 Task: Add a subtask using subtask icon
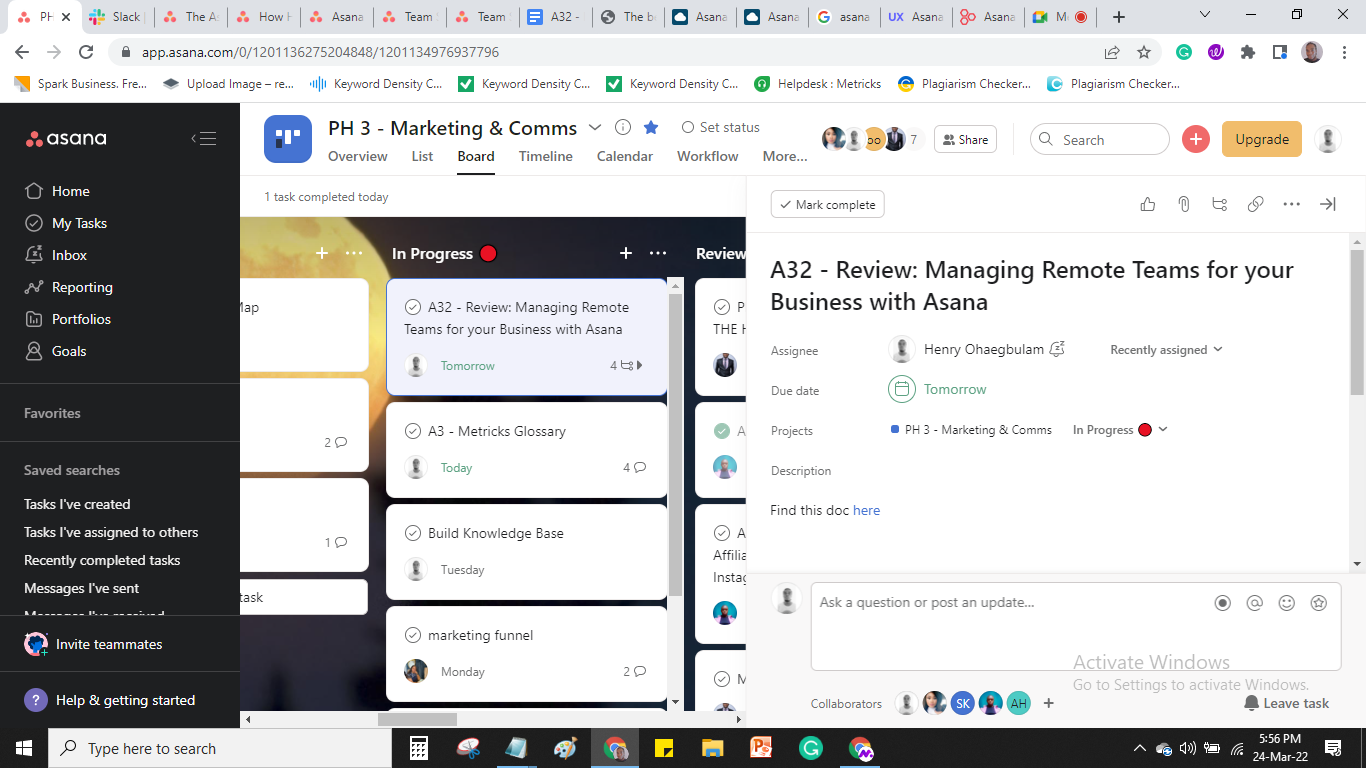click(x=1219, y=204)
